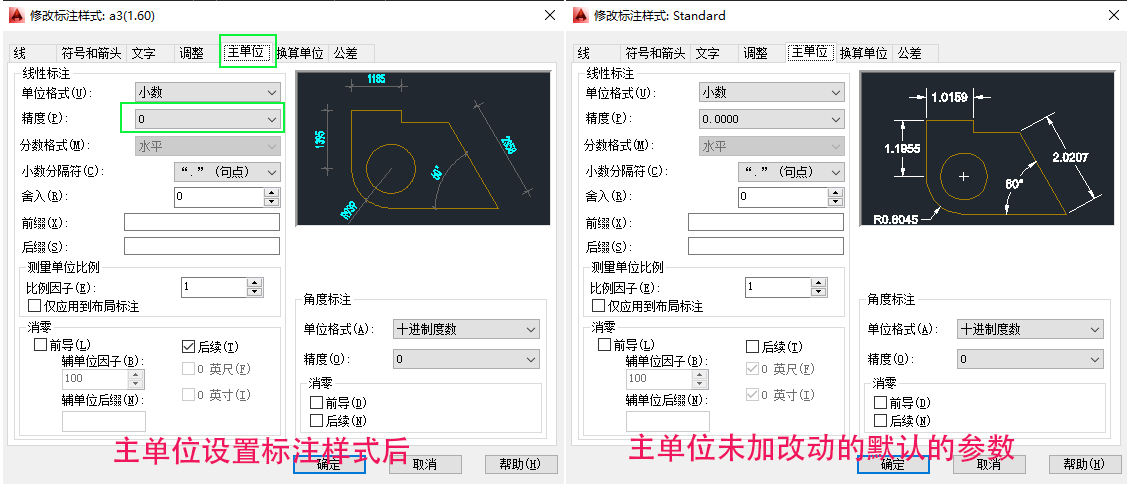Open 调整 tab in a3(1.60) dialog

coord(198,53)
